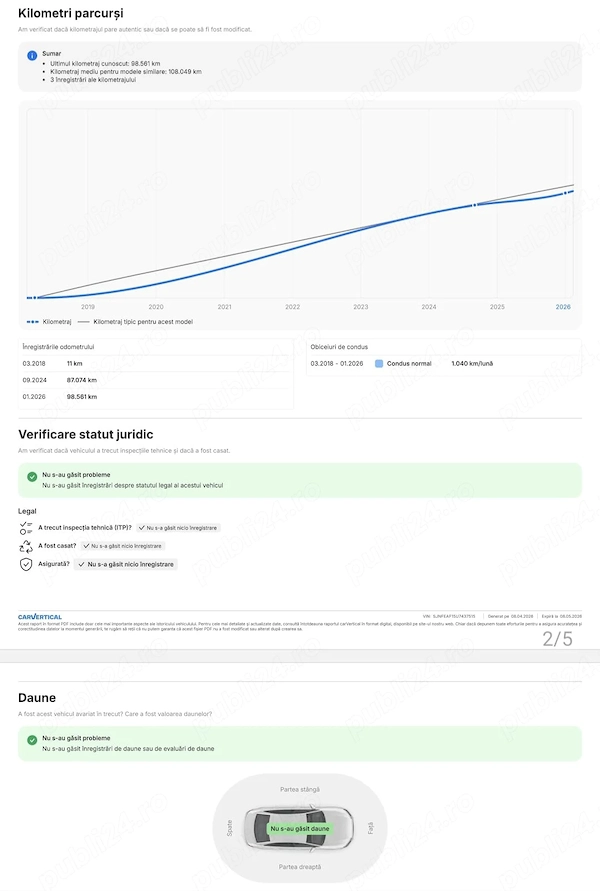Click the car top-view image
Screen dimensions: 600x891
coord(299,828)
